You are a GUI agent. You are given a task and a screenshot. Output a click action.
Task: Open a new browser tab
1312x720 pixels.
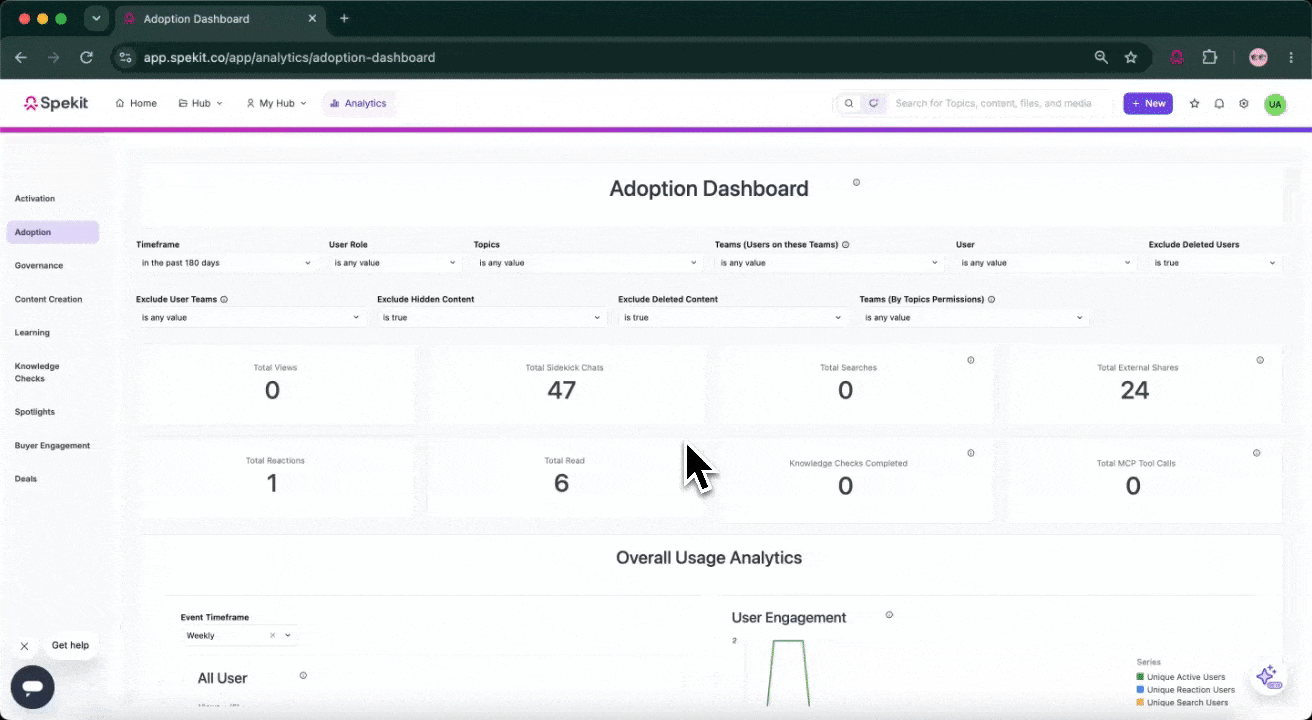[344, 18]
